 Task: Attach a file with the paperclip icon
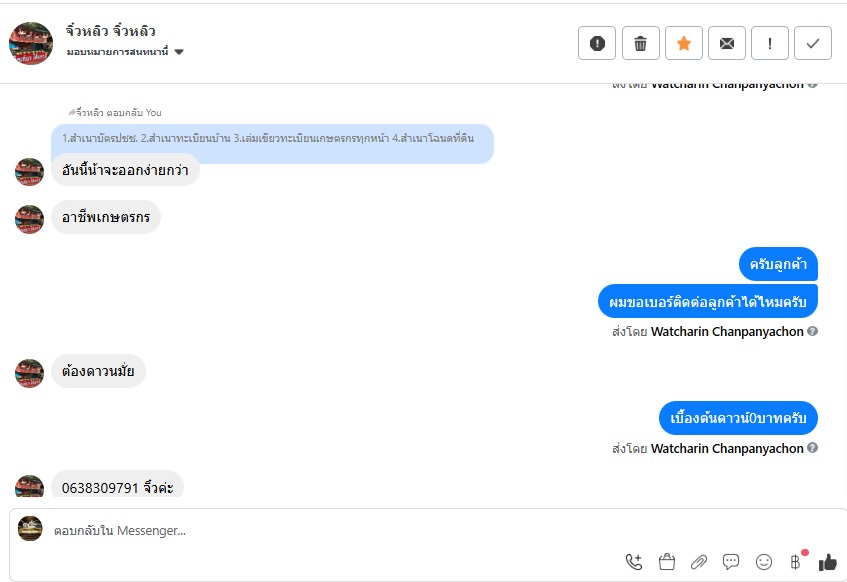pos(698,562)
